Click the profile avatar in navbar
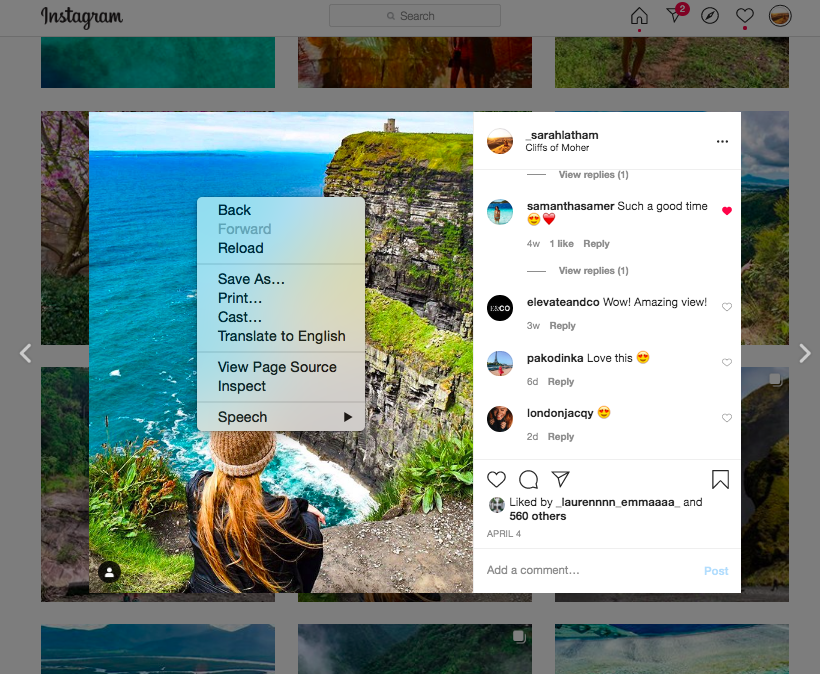Image resolution: width=820 pixels, height=674 pixels. (x=780, y=16)
